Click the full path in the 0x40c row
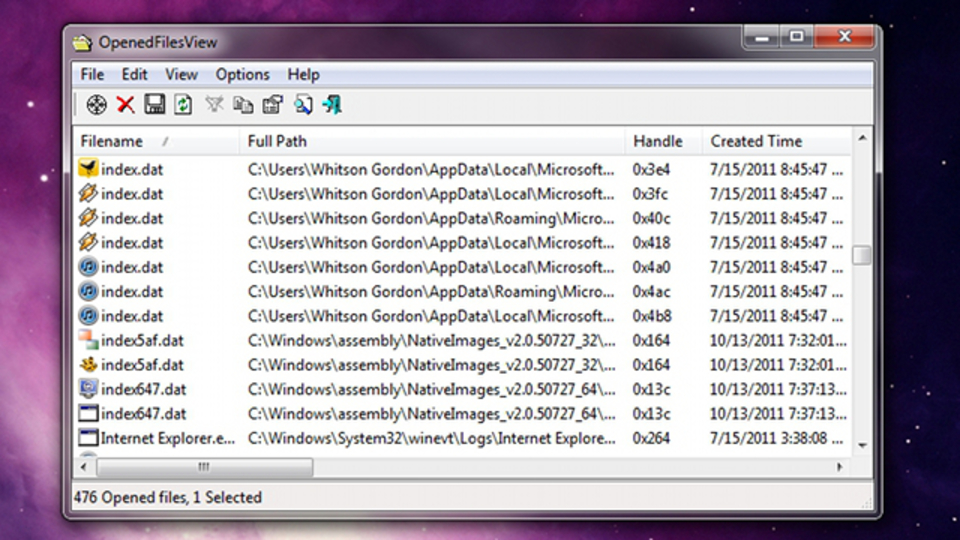This screenshot has width=960, height=540. point(431,219)
